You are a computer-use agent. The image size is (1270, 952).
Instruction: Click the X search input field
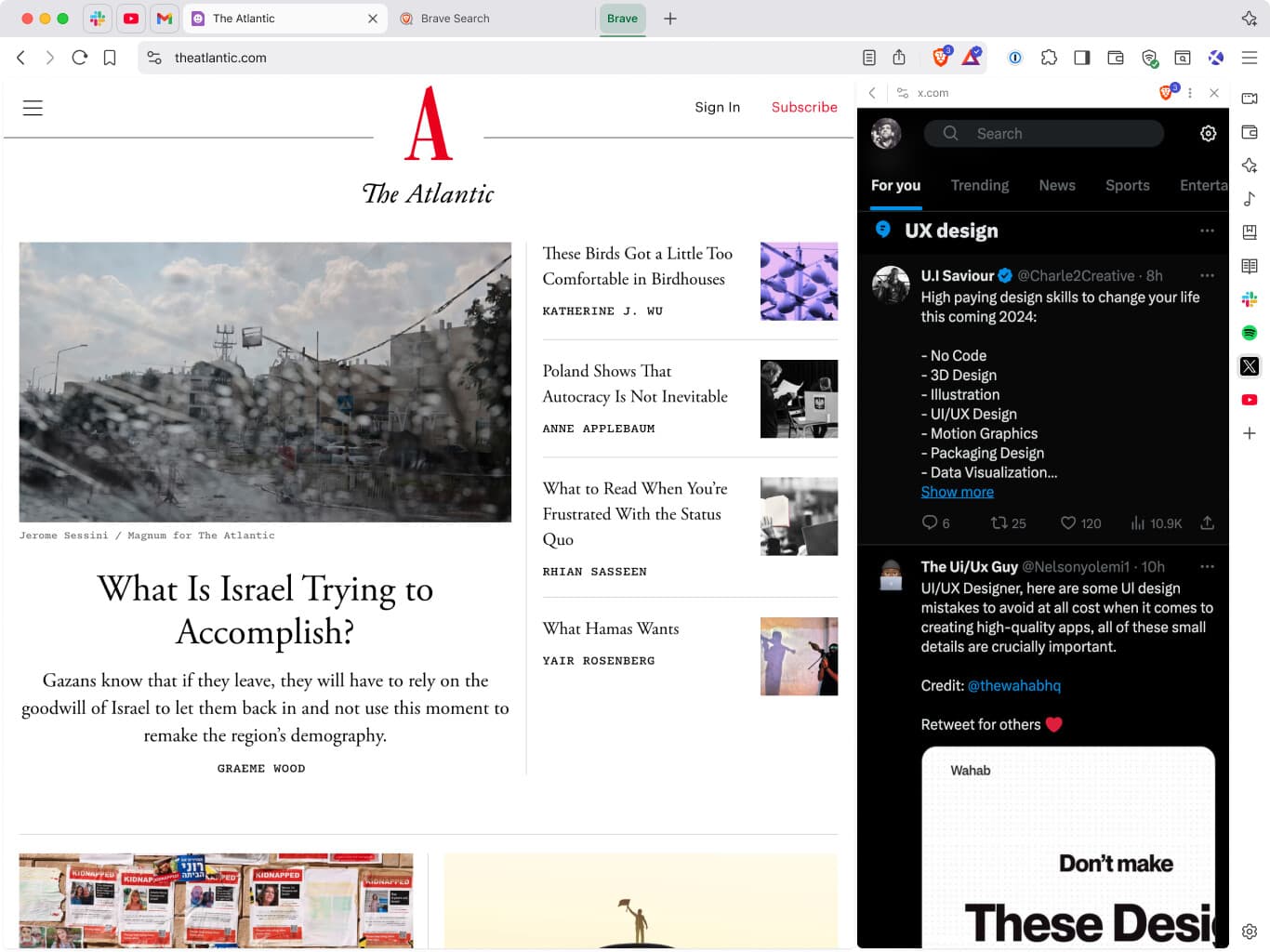tap(1043, 134)
